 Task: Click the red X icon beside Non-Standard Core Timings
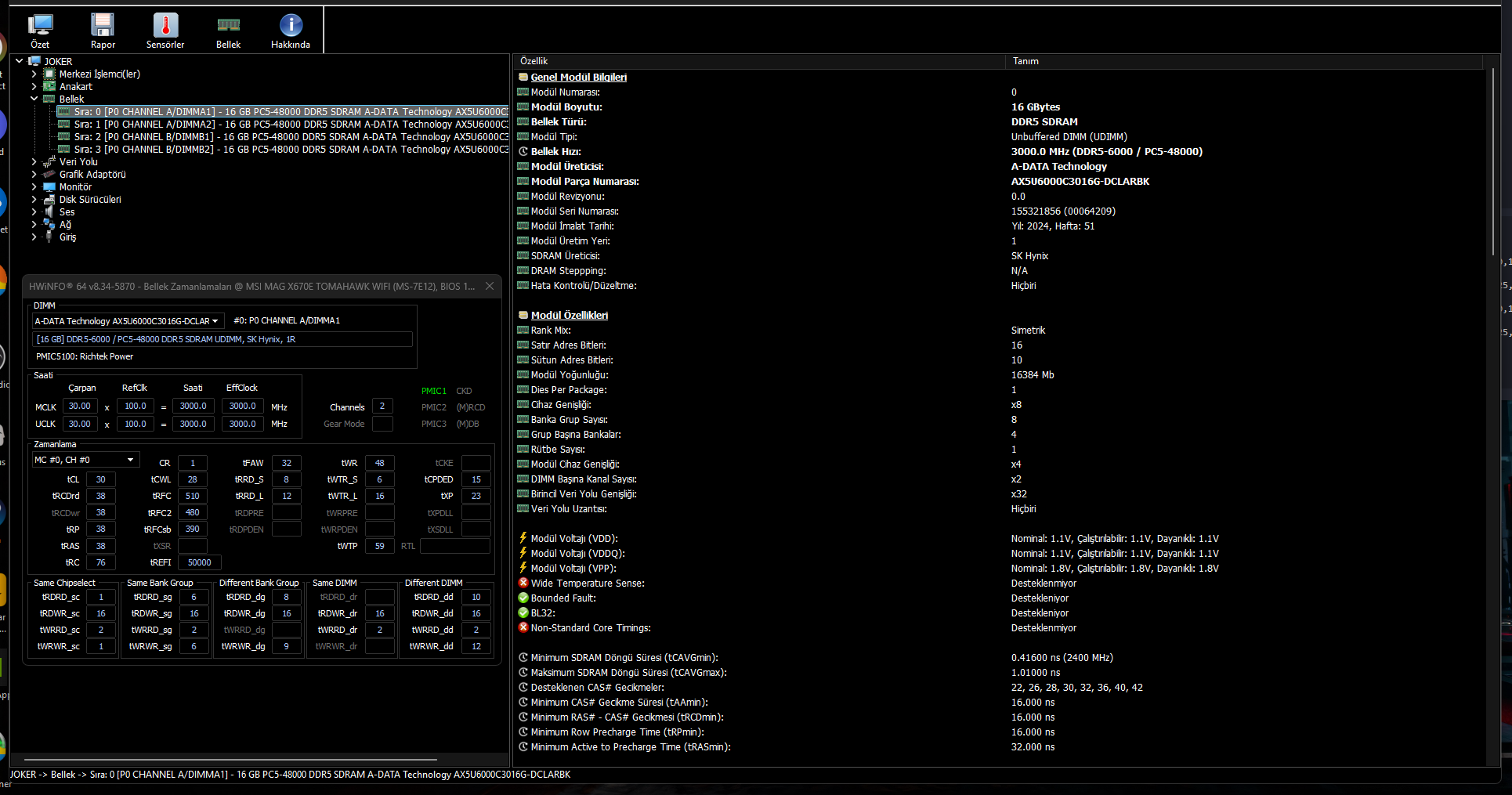(523, 627)
